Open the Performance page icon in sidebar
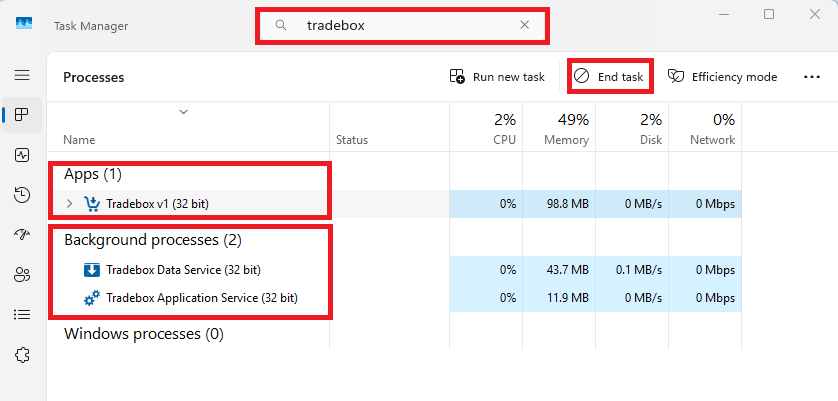The height and width of the screenshot is (401, 838). click(22, 155)
